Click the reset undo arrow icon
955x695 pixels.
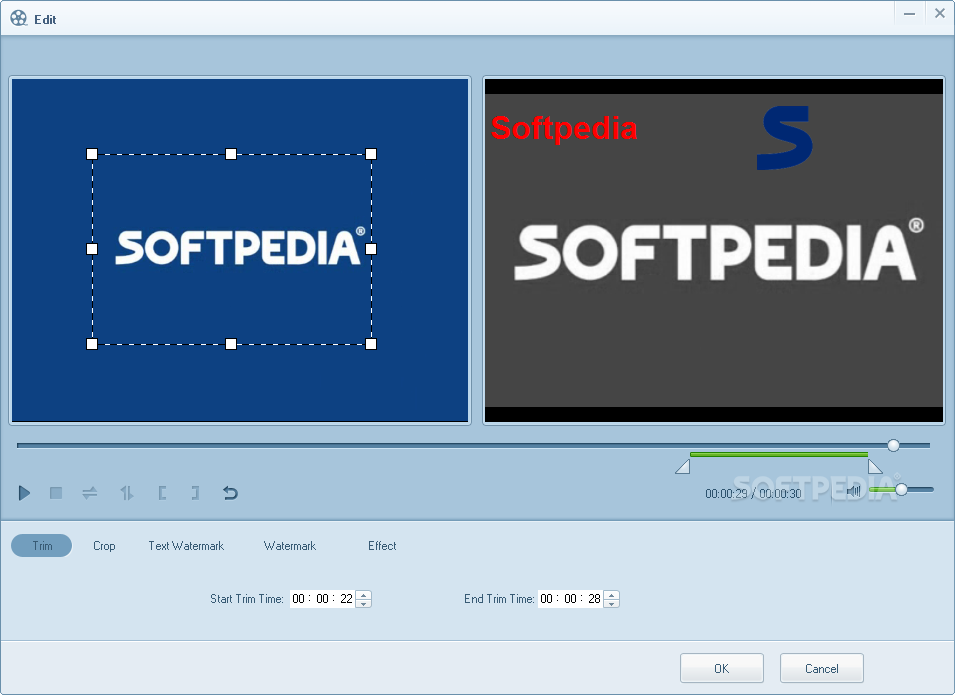(x=230, y=493)
